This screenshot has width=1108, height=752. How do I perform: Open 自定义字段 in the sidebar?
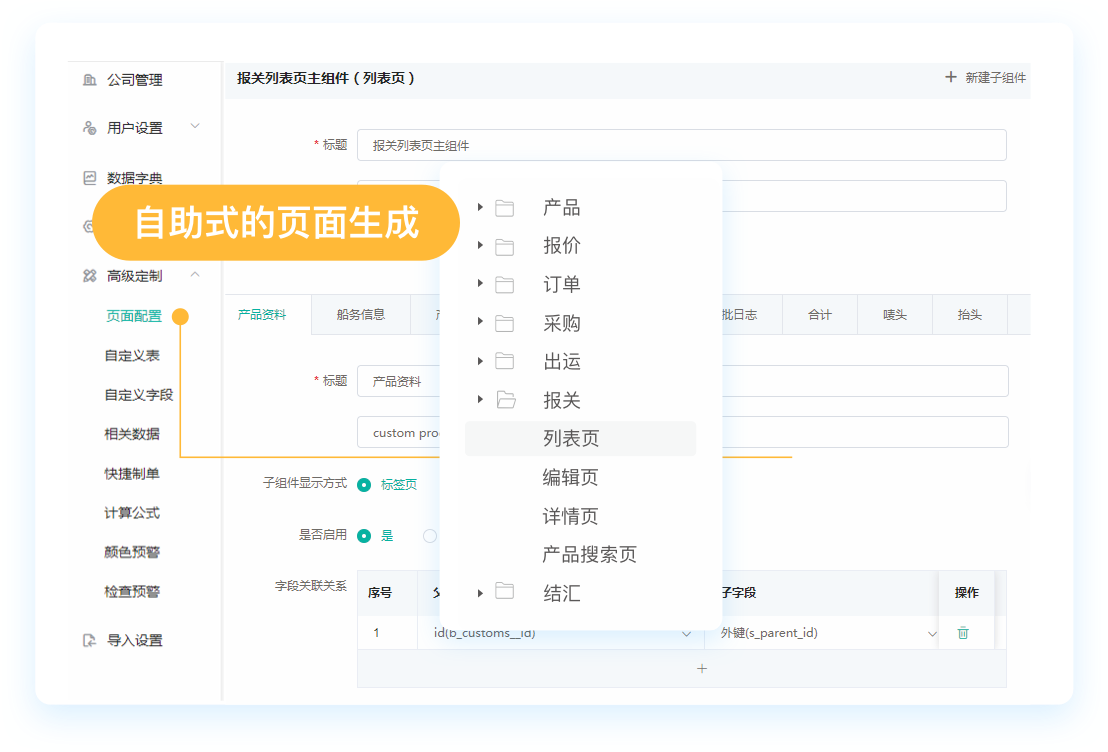point(138,395)
